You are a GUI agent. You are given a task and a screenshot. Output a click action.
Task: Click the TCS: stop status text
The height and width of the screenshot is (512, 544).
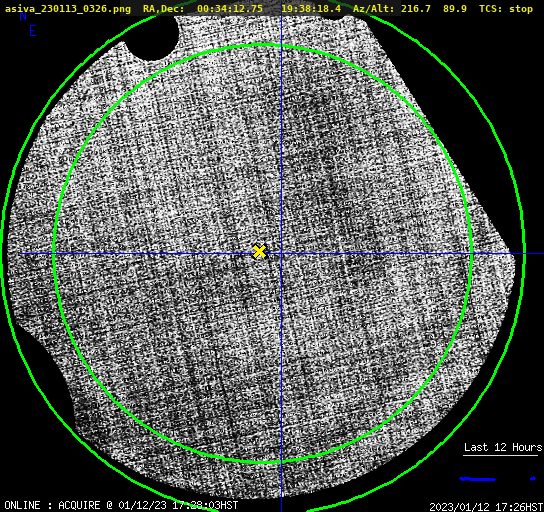point(506,9)
